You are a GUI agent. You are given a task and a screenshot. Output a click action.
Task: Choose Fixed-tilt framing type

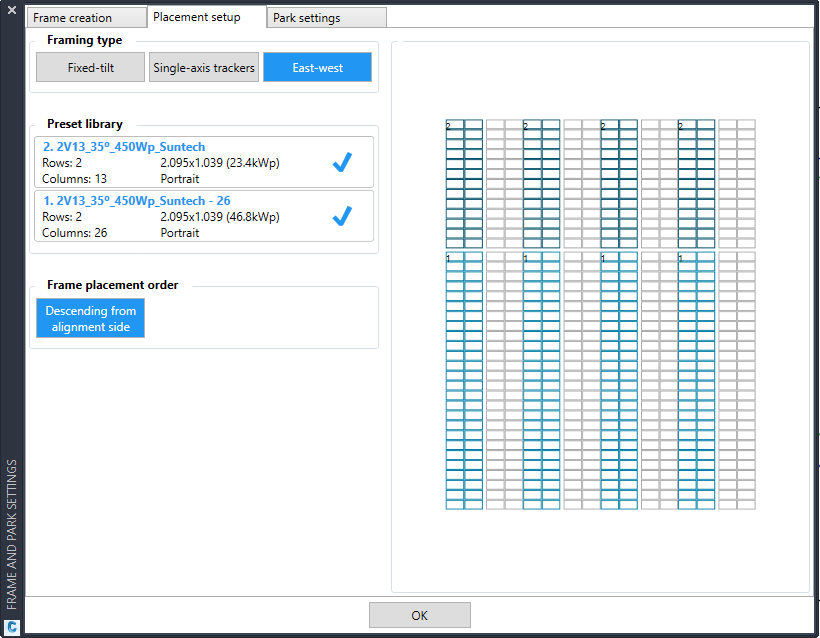tap(91, 68)
